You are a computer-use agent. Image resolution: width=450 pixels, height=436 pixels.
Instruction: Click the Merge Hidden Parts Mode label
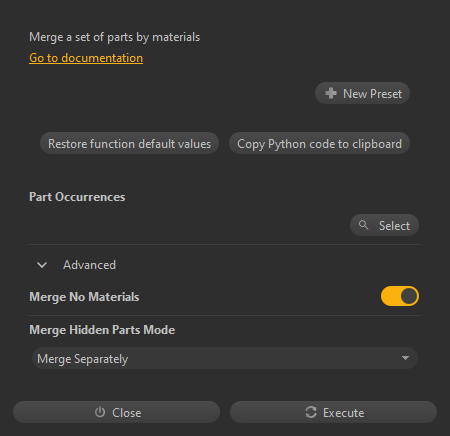102,330
